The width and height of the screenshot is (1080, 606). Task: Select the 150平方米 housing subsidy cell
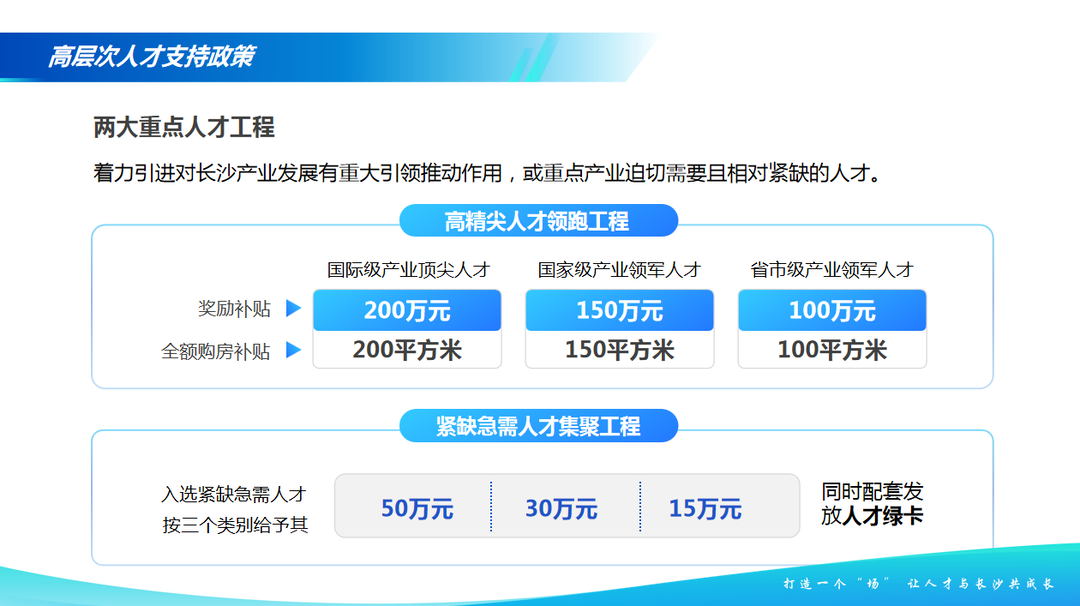(x=619, y=350)
